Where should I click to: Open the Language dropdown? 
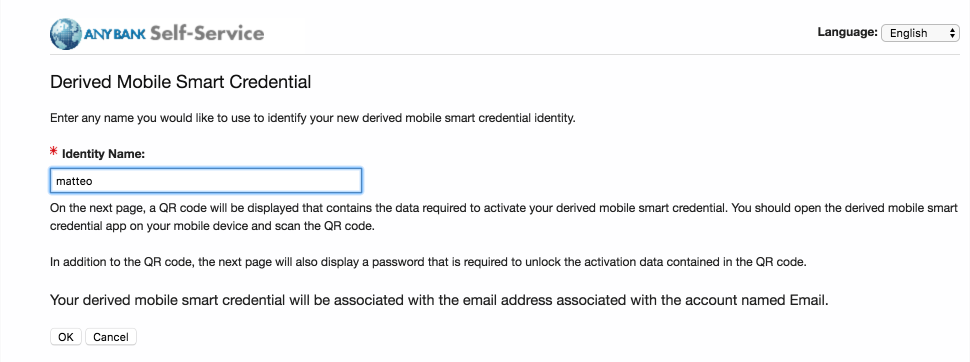click(x=920, y=33)
